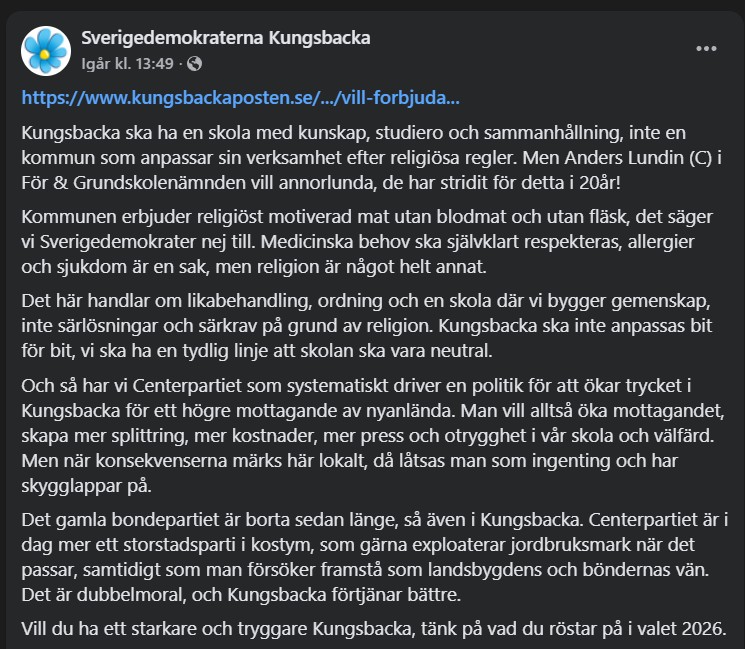Click the paragraph beginning 'Det gamla bondepartiet'
The width and height of the screenshot is (745, 649).
point(372,561)
